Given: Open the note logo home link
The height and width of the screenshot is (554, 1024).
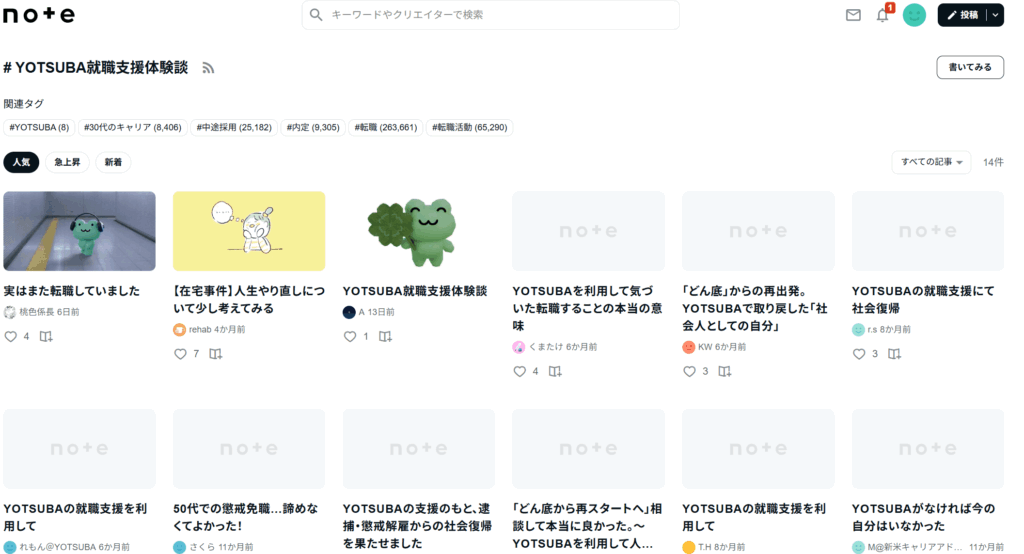Looking at the screenshot, I should 39,14.
